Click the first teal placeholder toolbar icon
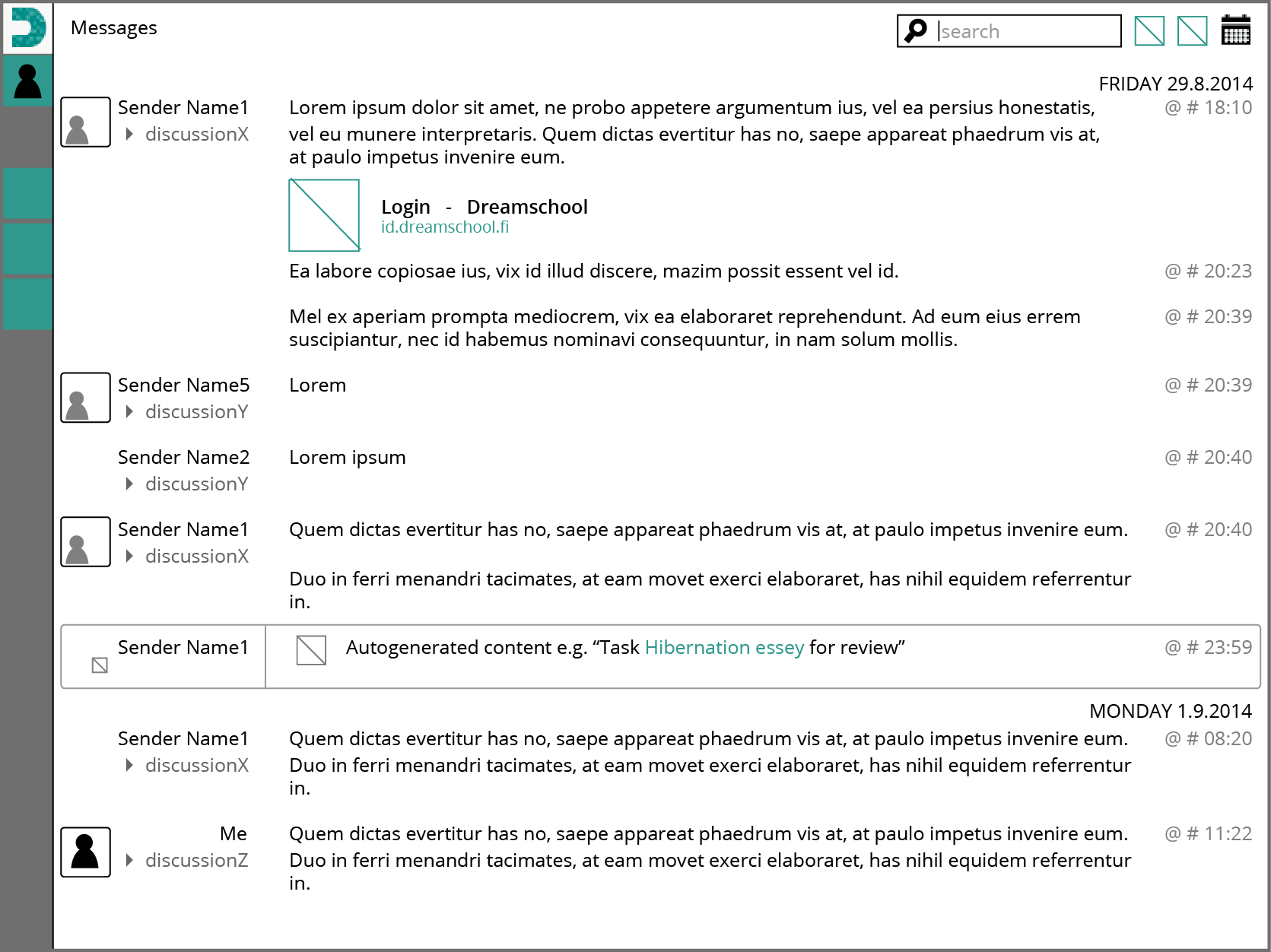Image resolution: width=1271 pixels, height=952 pixels. click(1149, 31)
